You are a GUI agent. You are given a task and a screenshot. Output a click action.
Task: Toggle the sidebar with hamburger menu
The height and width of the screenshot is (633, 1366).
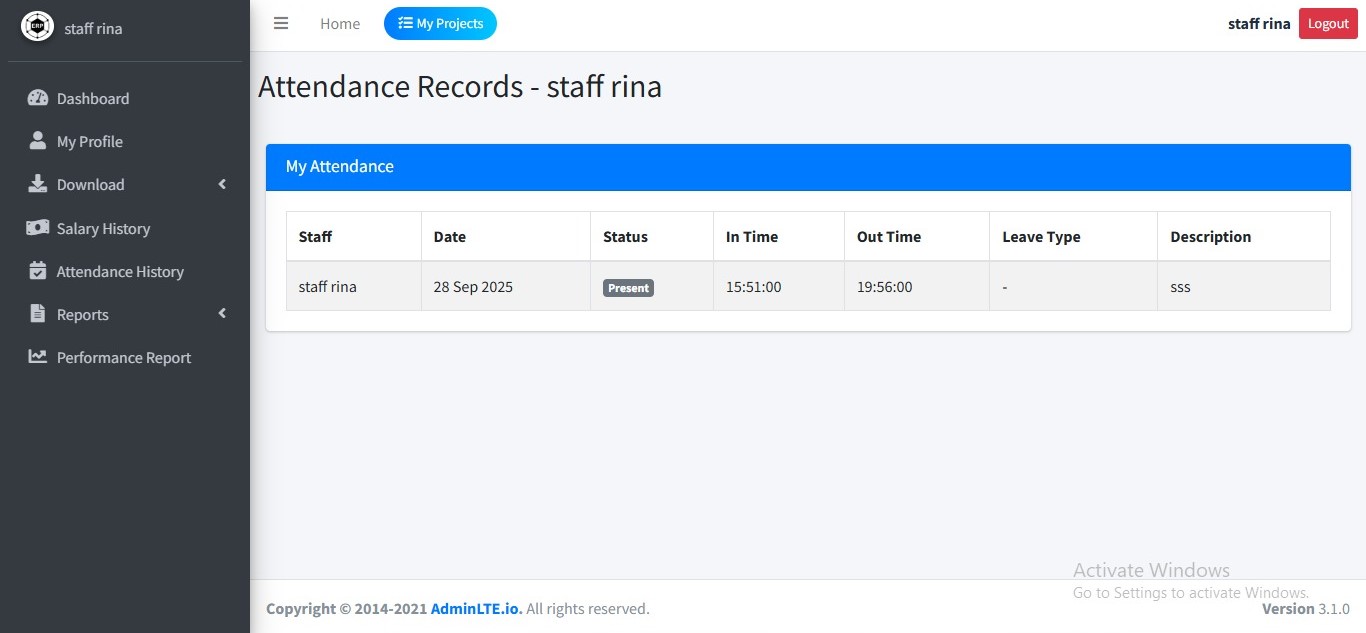point(281,23)
